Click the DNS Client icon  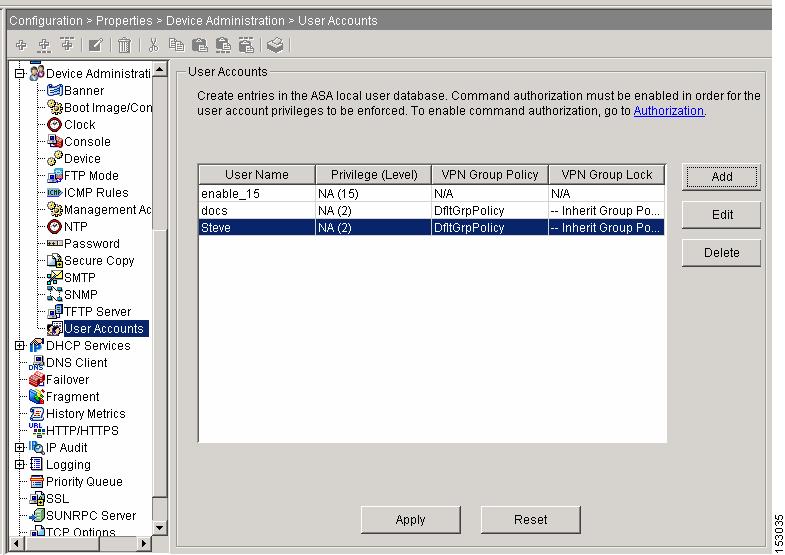(x=37, y=363)
